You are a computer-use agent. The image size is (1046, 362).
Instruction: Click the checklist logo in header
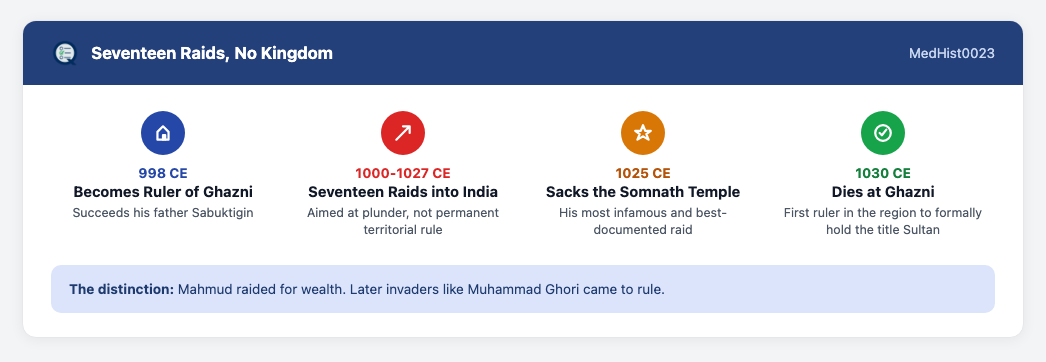click(x=65, y=53)
